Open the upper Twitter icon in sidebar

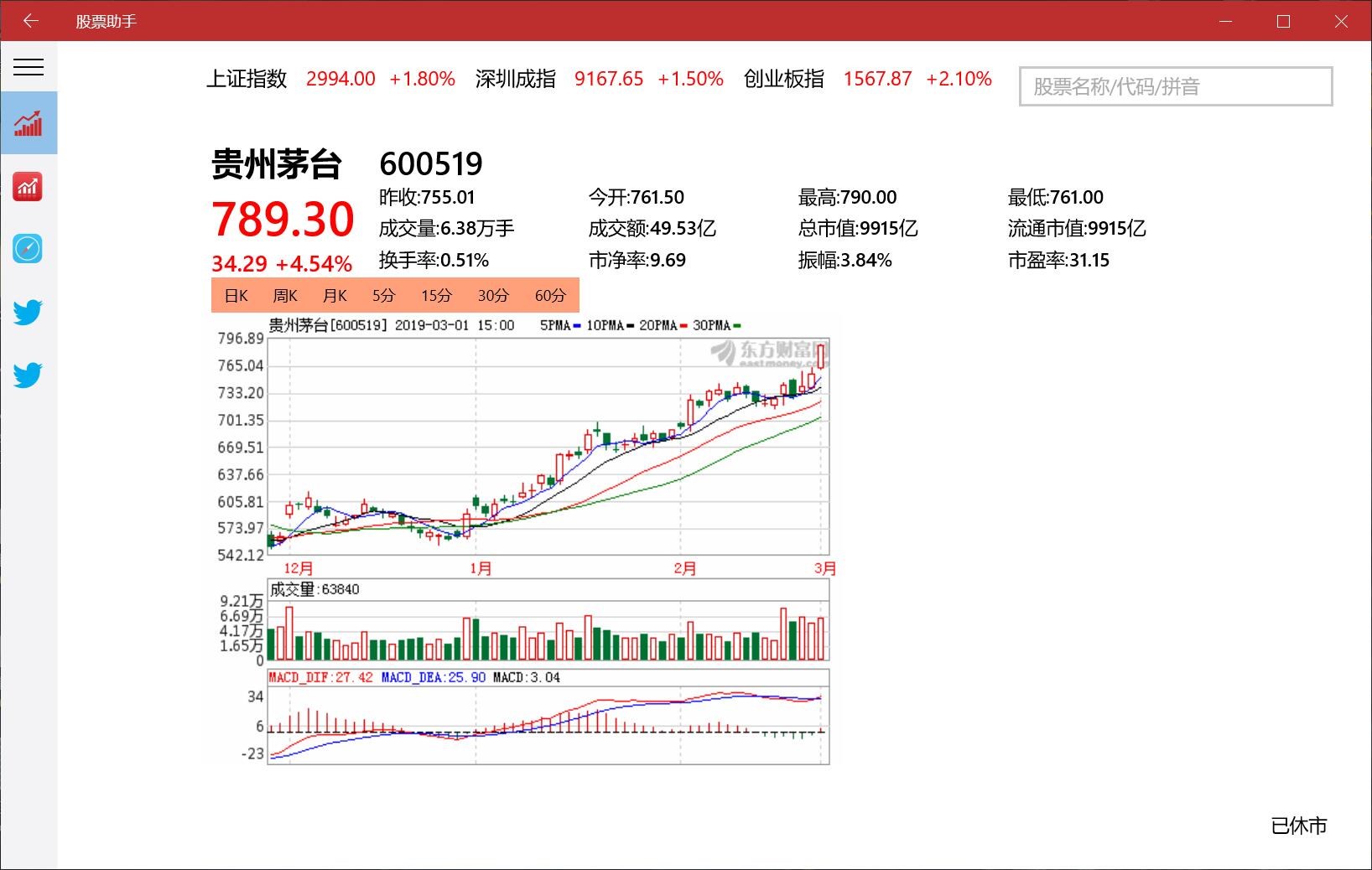pyautogui.click(x=27, y=312)
